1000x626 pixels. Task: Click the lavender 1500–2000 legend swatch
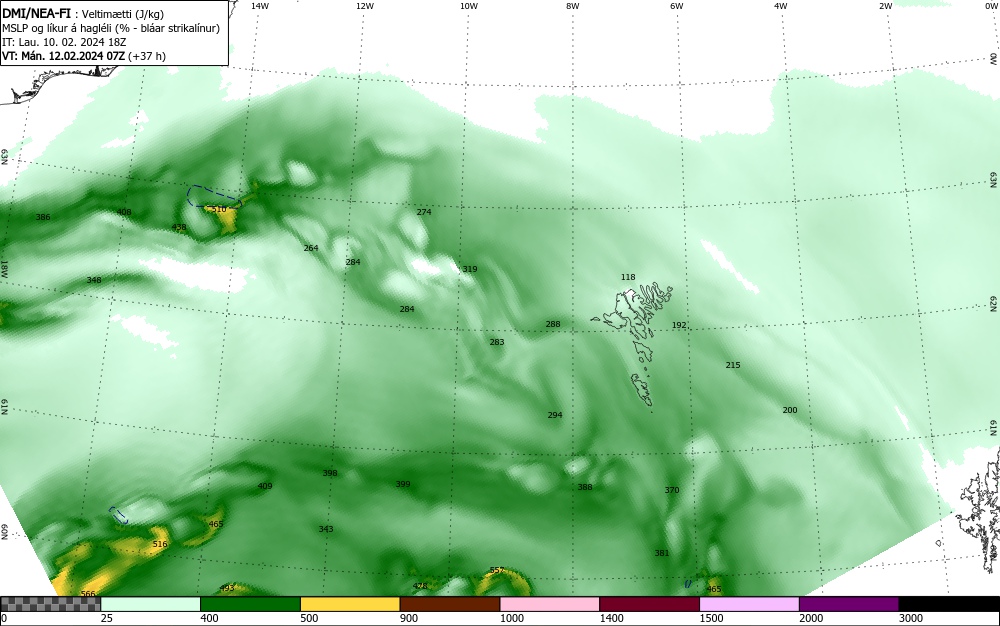pyautogui.click(x=749, y=604)
